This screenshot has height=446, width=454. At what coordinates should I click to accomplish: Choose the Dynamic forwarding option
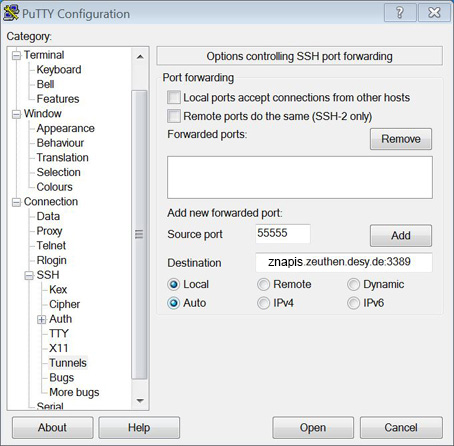click(353, 285)
